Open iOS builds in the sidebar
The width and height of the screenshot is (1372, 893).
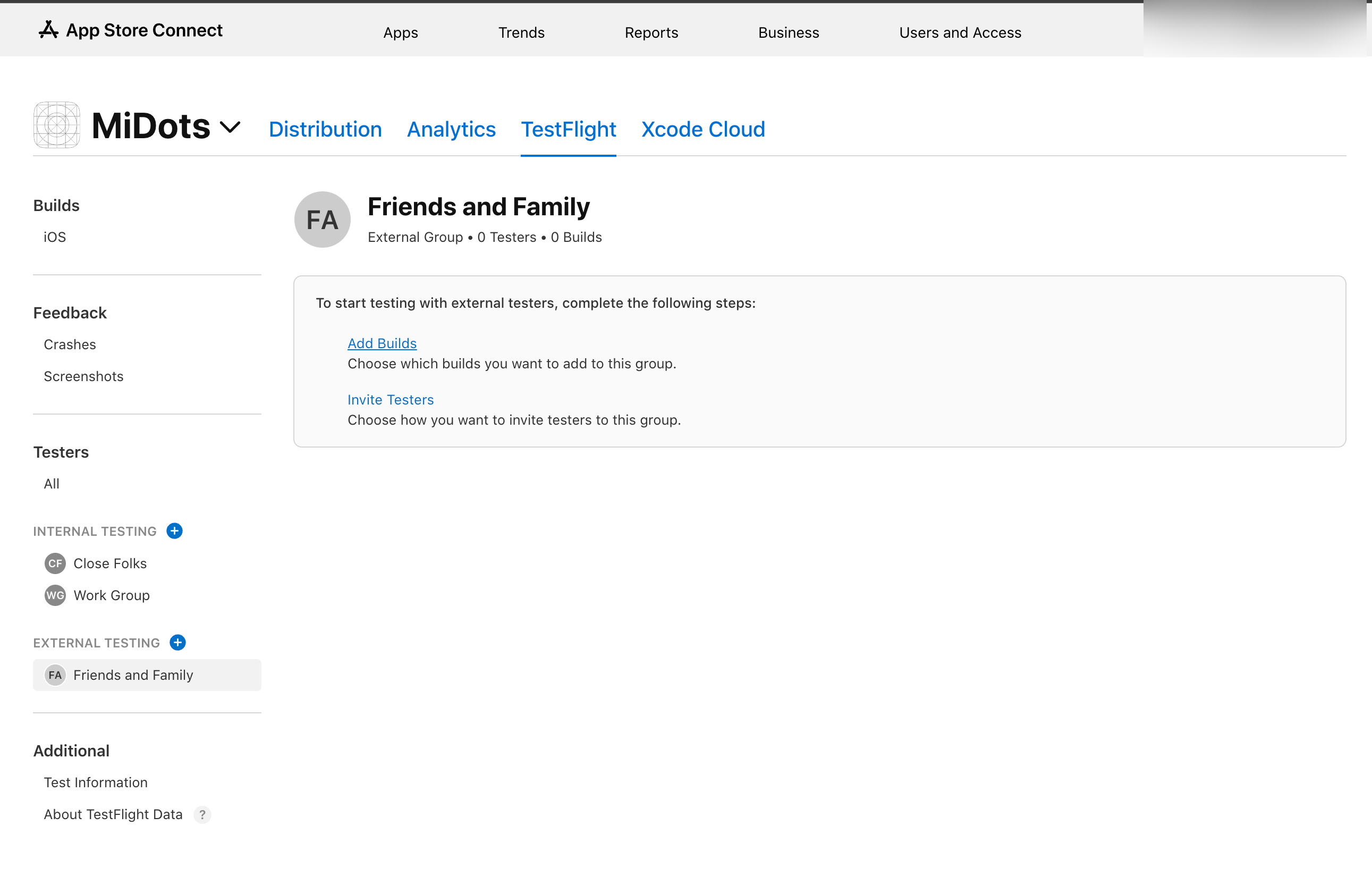(55, 237)
